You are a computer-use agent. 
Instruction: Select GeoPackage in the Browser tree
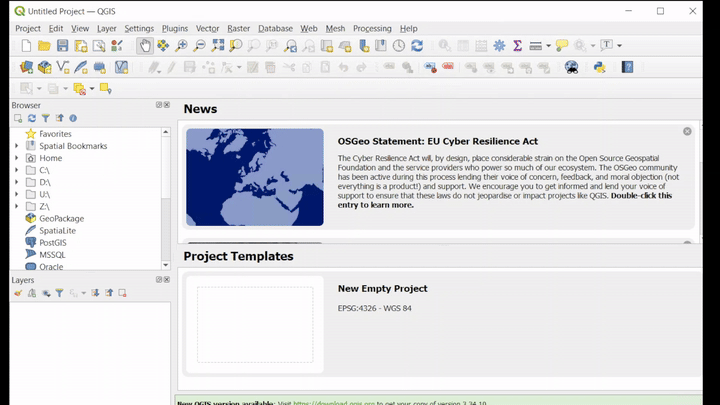[x=62, y=219]
